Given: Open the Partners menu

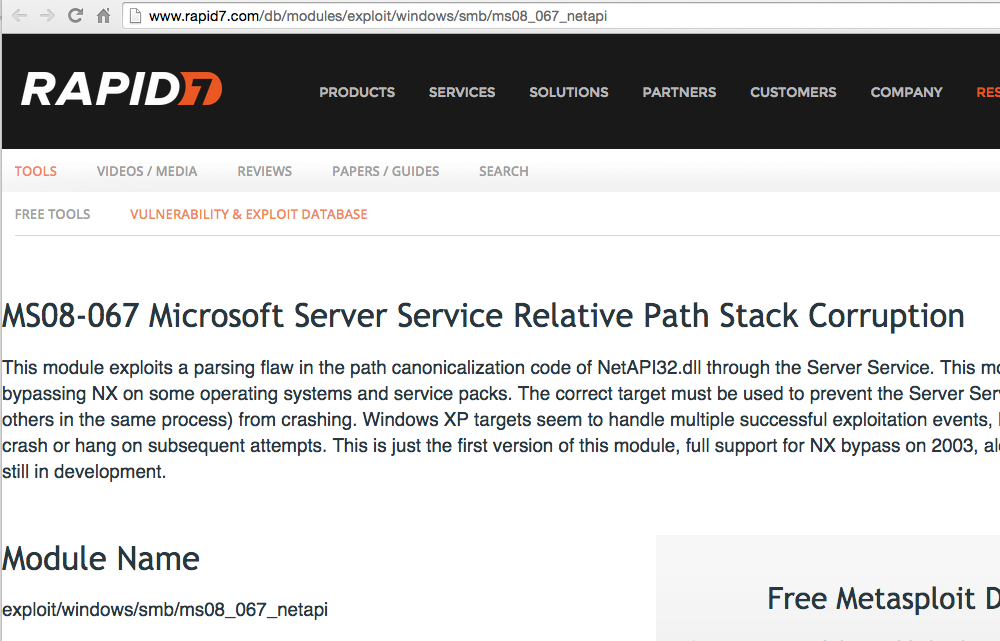Looking at the screenshot, I should point(679,92).
